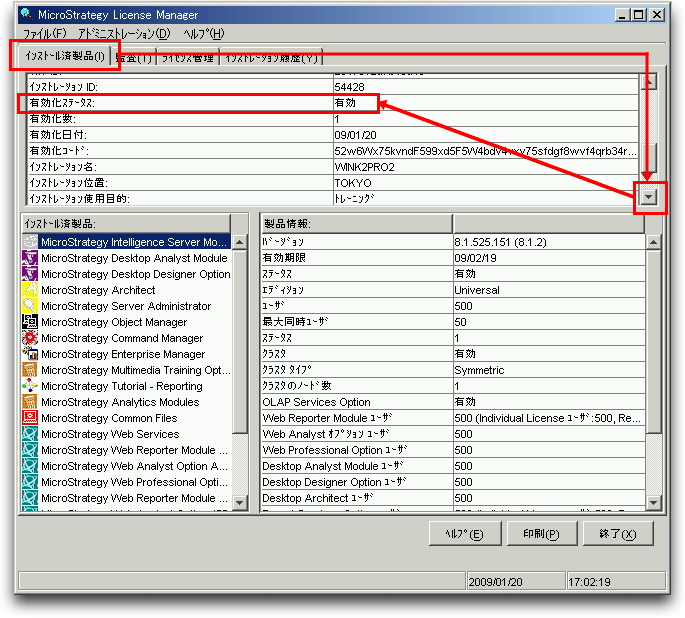Click the TOKYO installation location value
685x618 pixels.
[x=353, y=183]
